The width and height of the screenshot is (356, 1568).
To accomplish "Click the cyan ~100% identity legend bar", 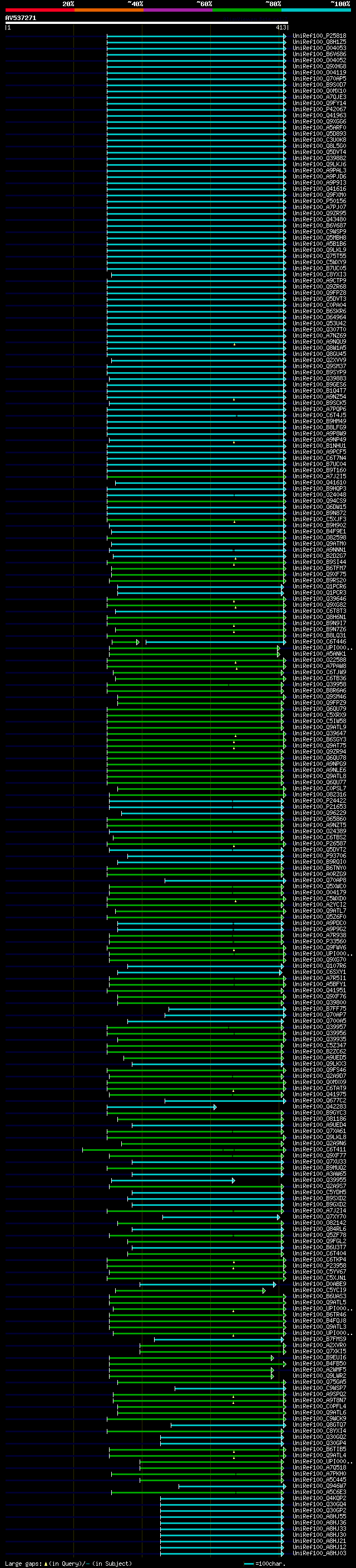I will (x=316, y=10).
